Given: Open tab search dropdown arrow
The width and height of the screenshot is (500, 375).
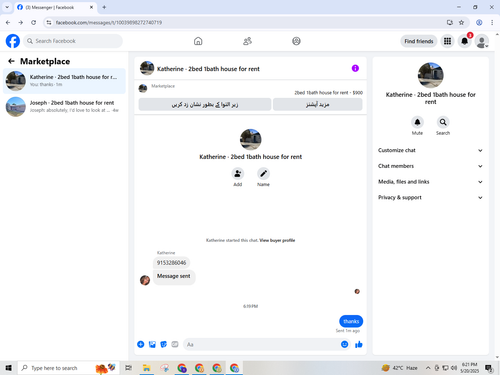Looking at the screenshot, I should point(7,7).
